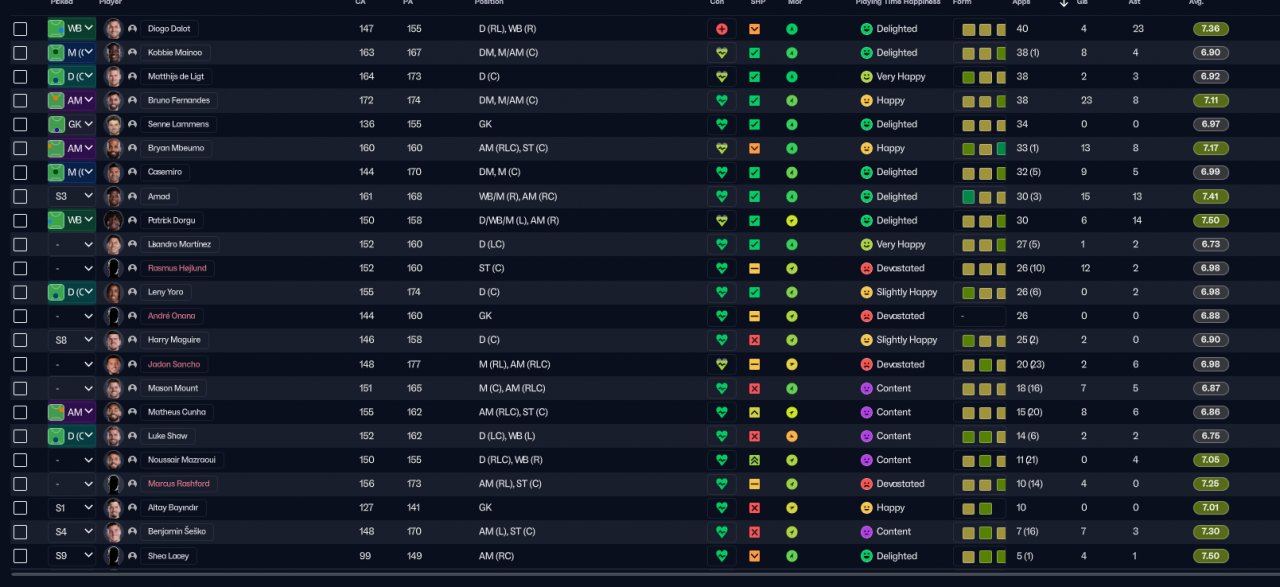Viewport: 1280px width, 587px height.
Task: Click Diogo Dalot's red injury condition icon
Action: [x=721, y=29]
